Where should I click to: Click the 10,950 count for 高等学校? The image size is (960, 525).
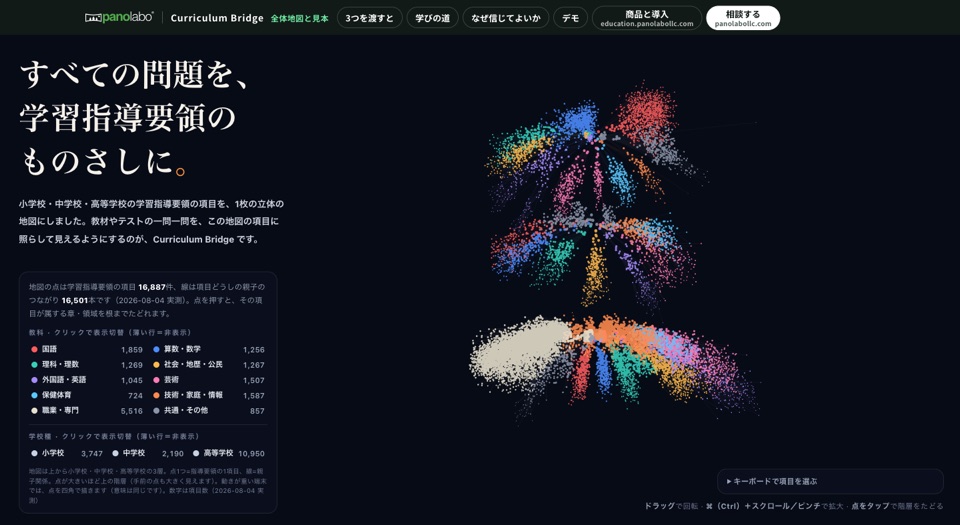tap(251, 453)
